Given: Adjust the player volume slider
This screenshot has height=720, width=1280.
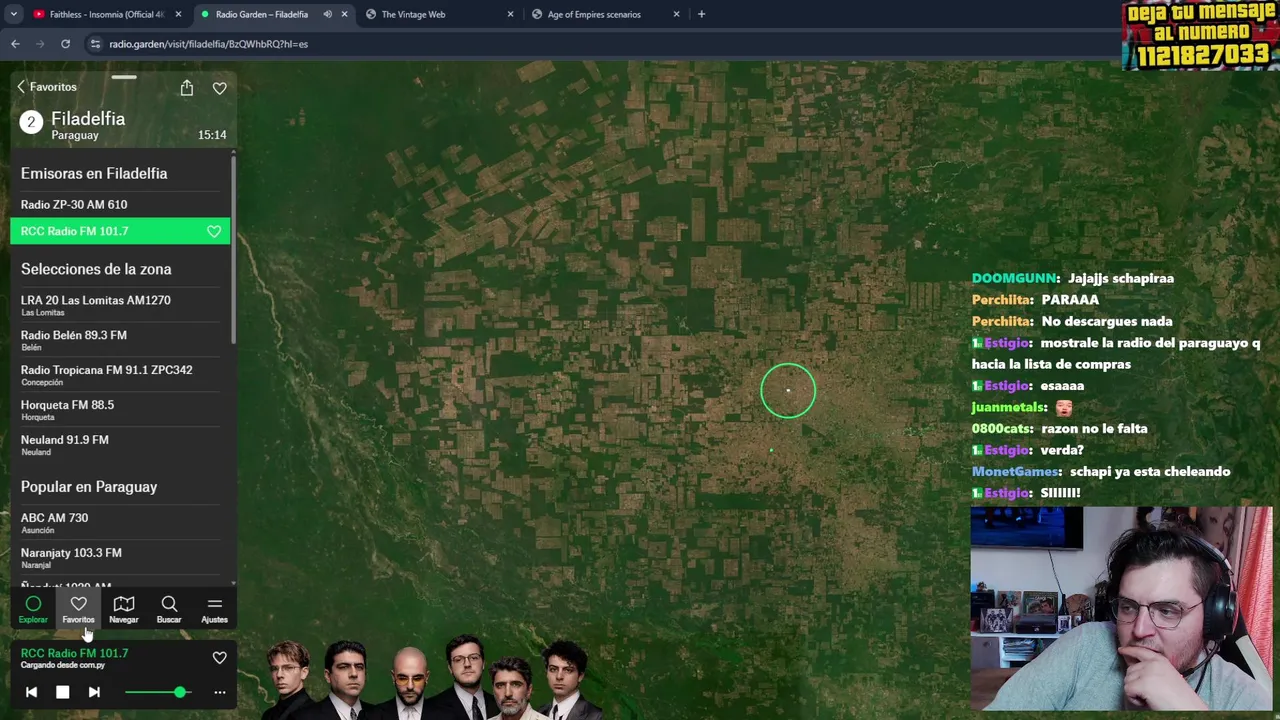Looking at the screenshot, I should [x=157, y=692].
